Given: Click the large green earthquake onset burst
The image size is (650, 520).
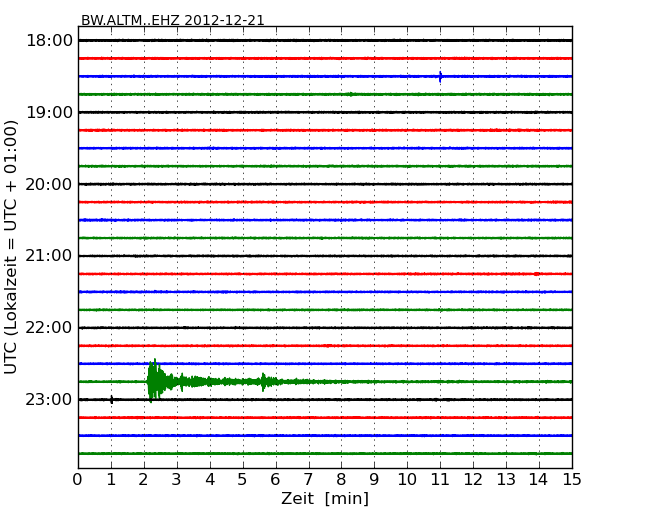Looking at the screenshot, I should pos(155,381).
